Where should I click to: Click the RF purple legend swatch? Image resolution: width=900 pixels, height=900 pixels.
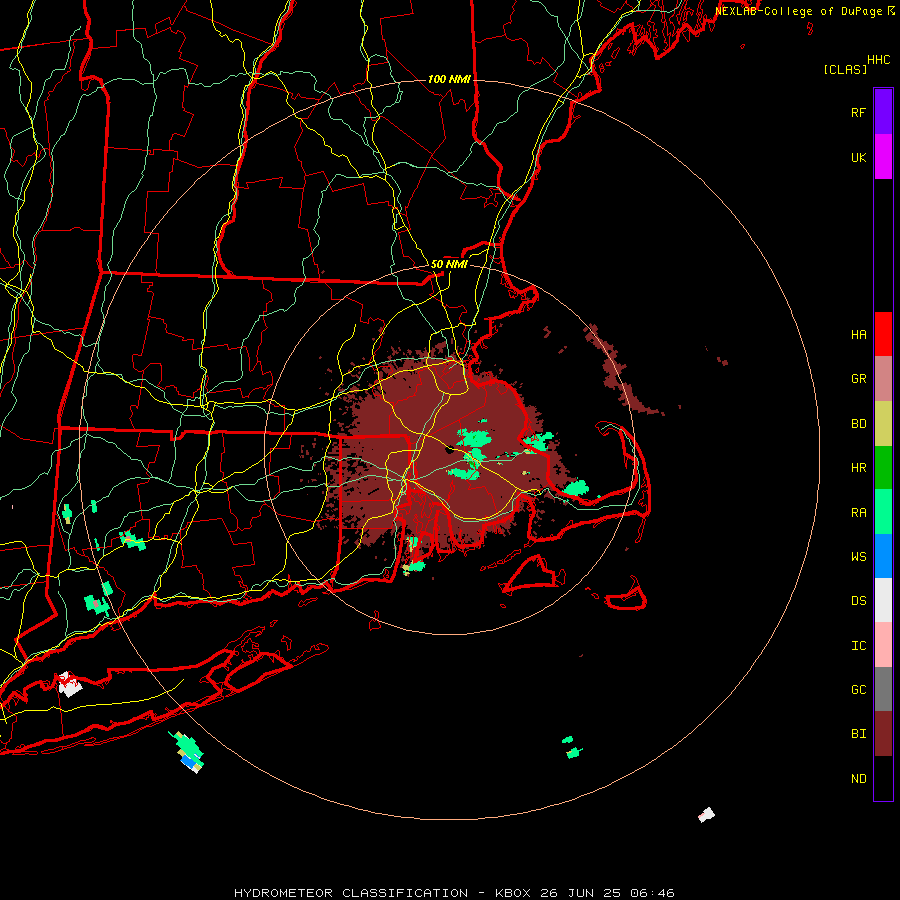coord(883,112)
